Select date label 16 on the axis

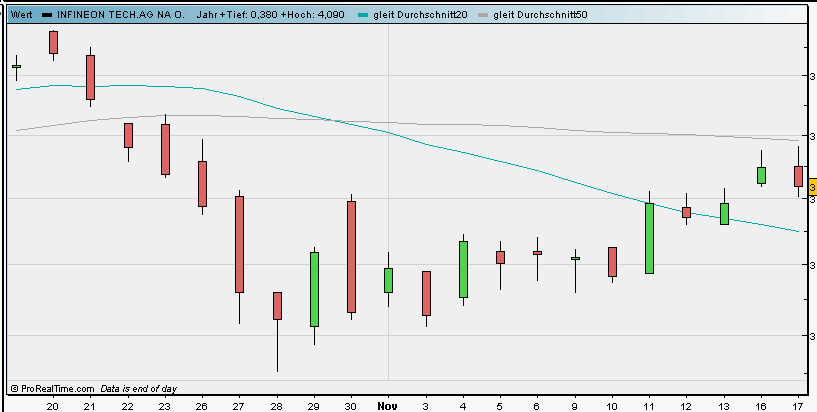tap(761, 406)
